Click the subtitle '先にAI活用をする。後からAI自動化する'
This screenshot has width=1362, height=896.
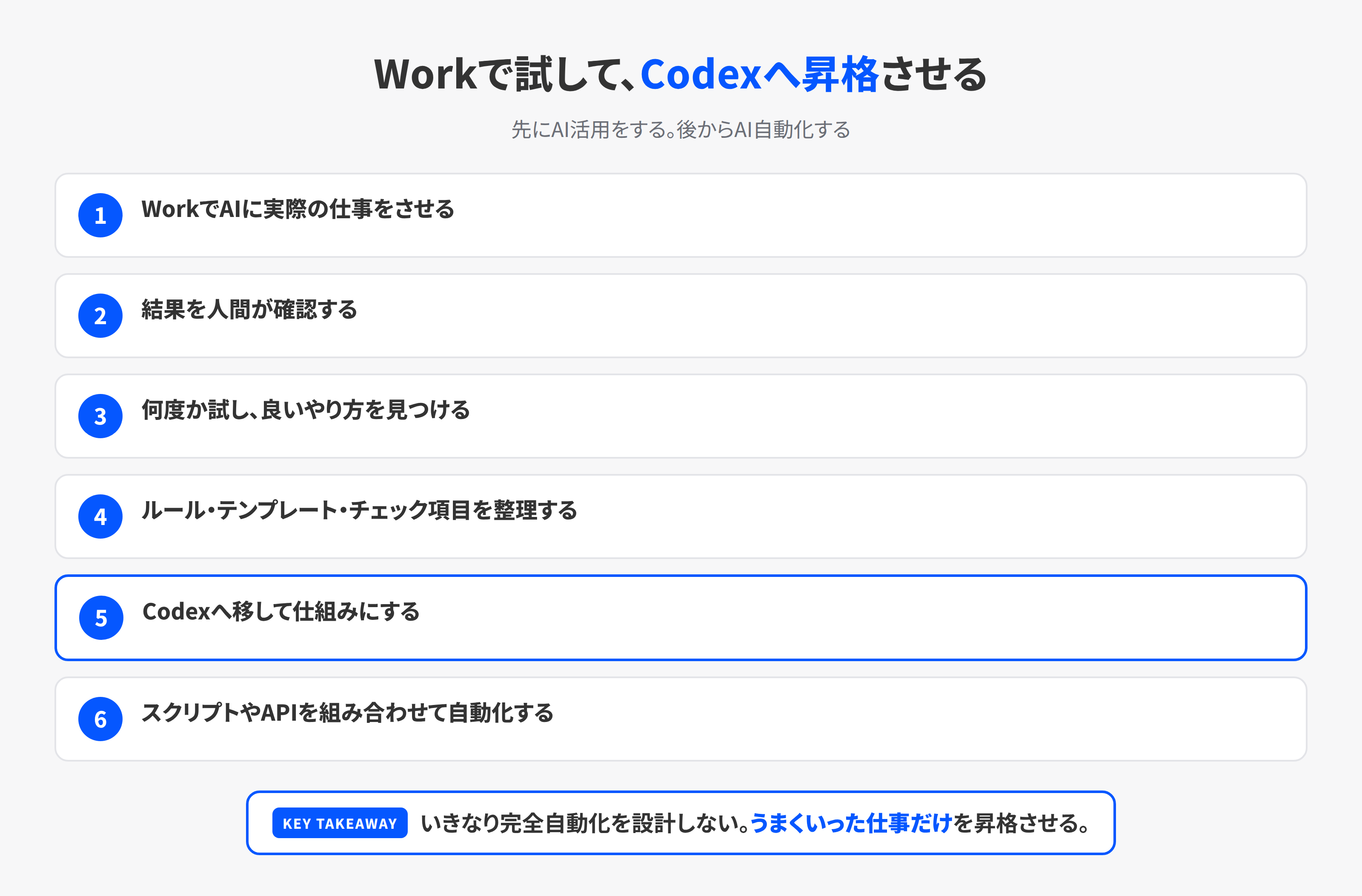681,130
